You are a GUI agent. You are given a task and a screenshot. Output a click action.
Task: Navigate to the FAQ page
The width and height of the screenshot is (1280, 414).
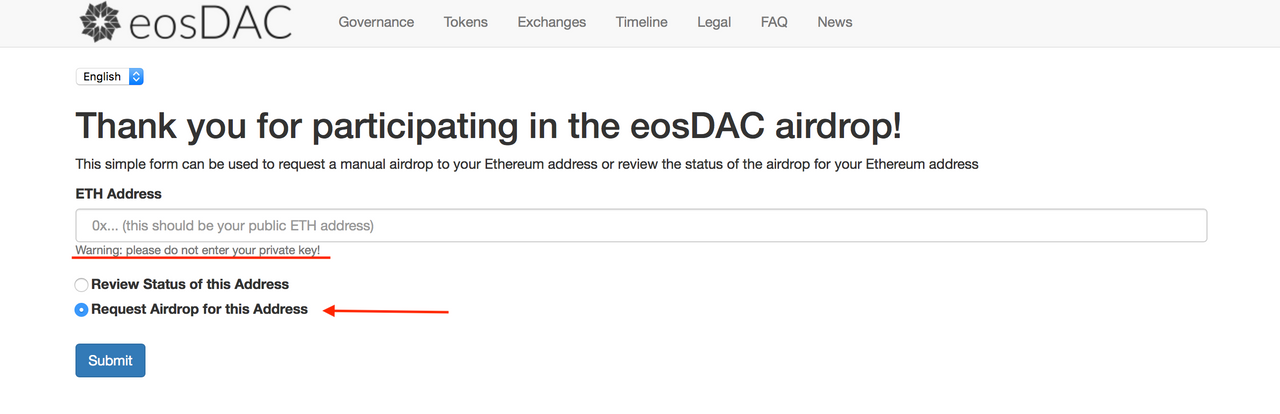pyautogui.click(x=774, y=22)
